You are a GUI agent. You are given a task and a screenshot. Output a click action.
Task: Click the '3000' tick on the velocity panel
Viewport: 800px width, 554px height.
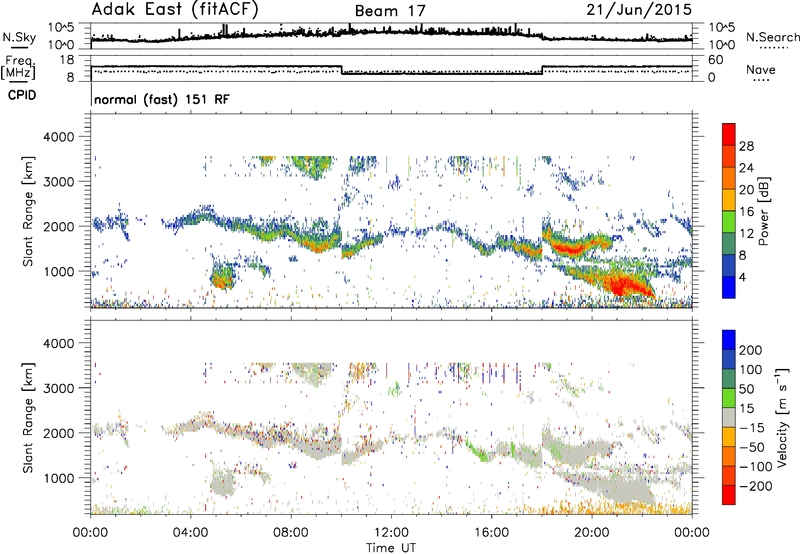click(x=58, y=388)
